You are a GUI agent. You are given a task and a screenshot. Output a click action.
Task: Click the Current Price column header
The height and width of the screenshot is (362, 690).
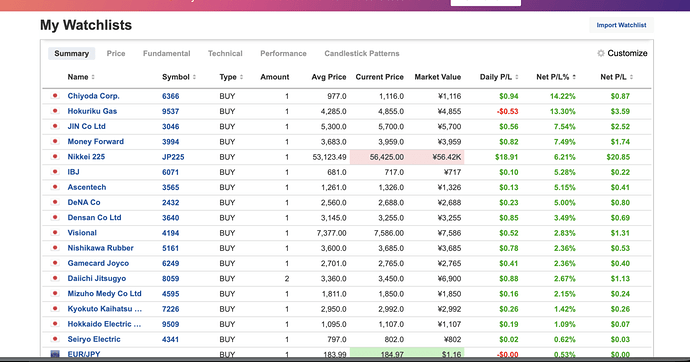tap(379, 77)
